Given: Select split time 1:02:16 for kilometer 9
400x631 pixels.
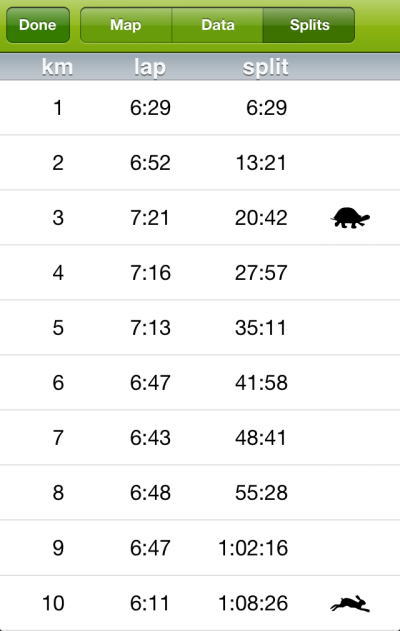Looking at the screenshot, I should click(x=253, y=548).
